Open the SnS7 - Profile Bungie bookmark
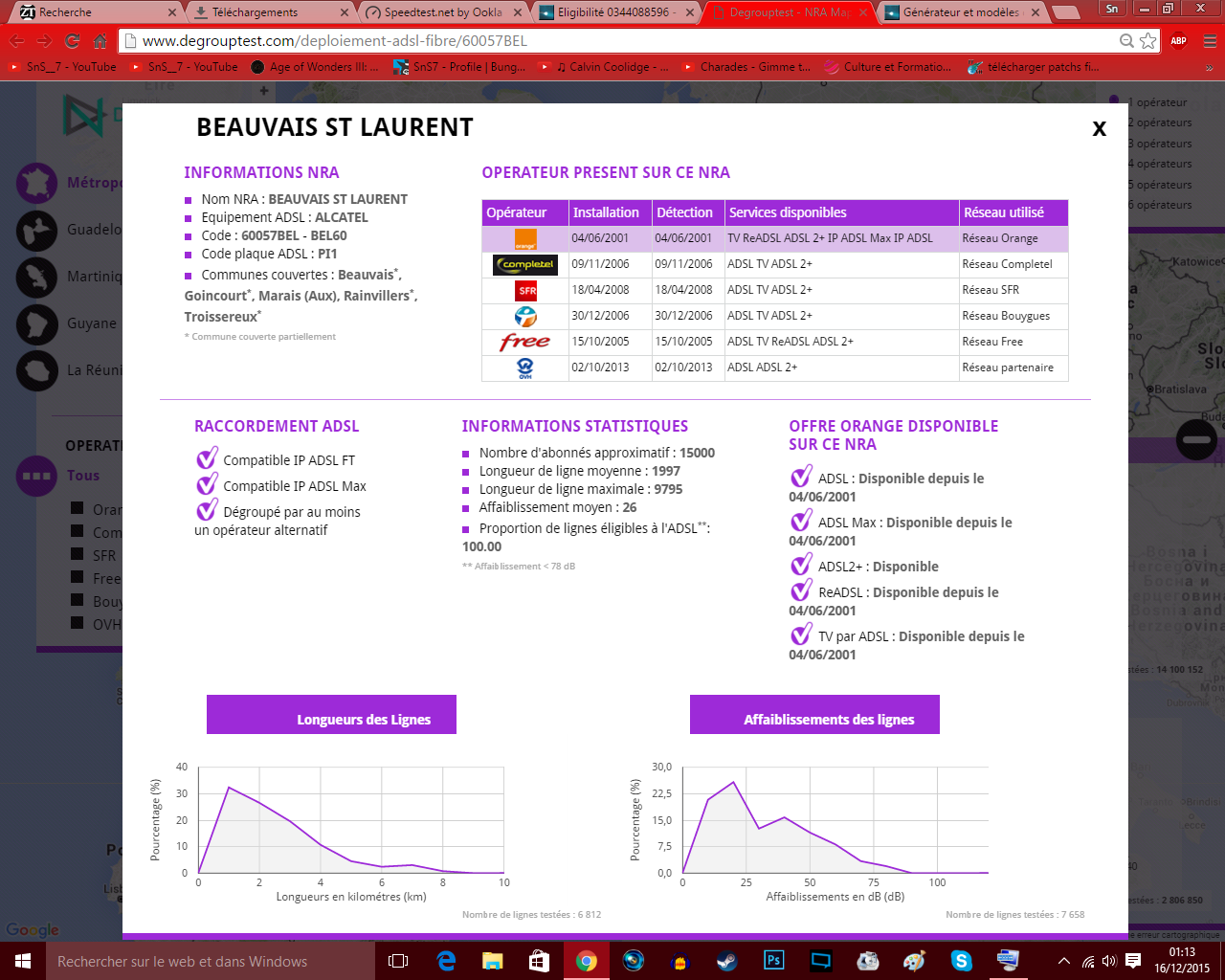Screen dimensions: 1225x980 [460, 67]
